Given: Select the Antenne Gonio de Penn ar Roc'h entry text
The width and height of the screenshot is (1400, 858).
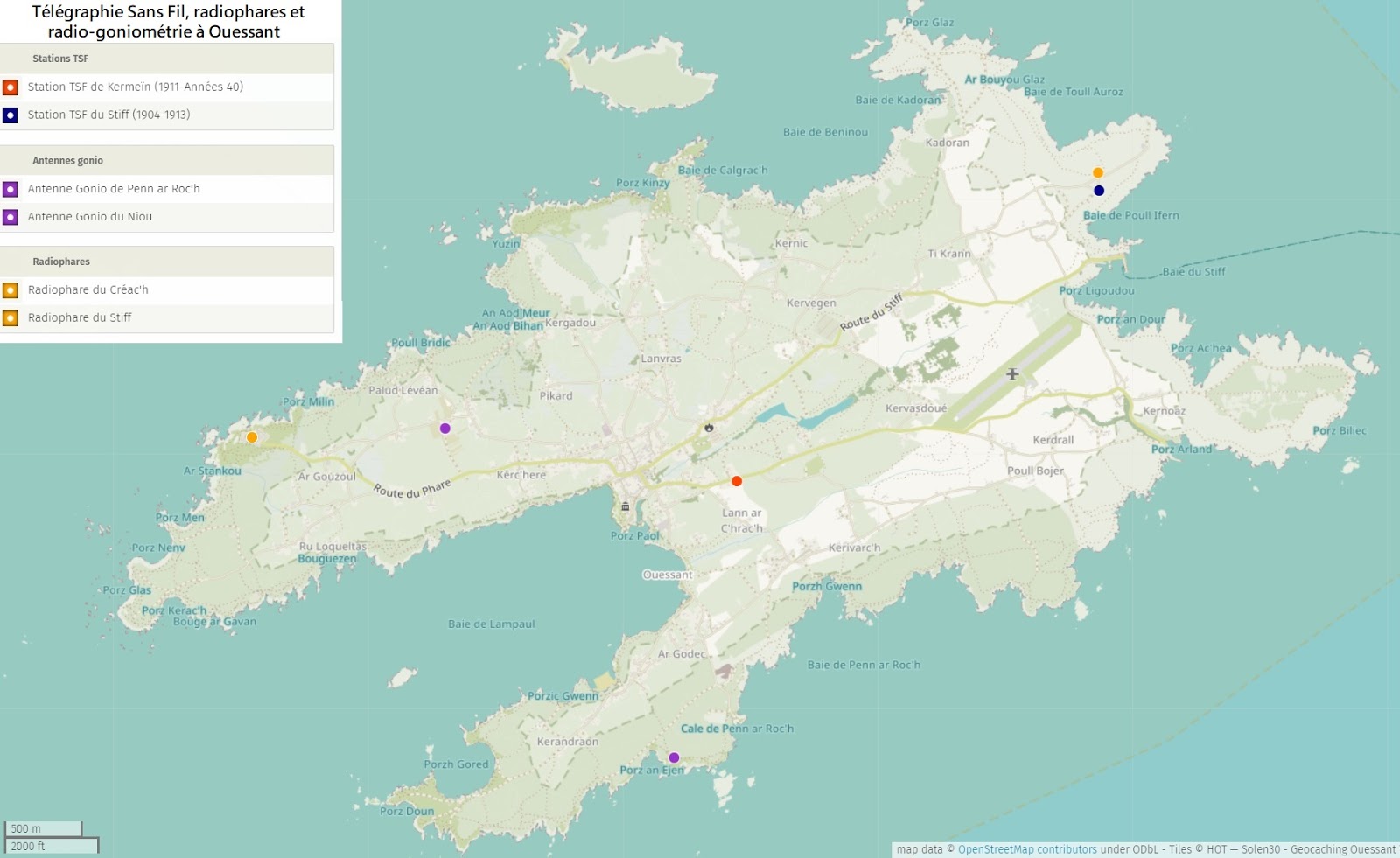Looking at the screenshot, I should (x=114, y=189).
